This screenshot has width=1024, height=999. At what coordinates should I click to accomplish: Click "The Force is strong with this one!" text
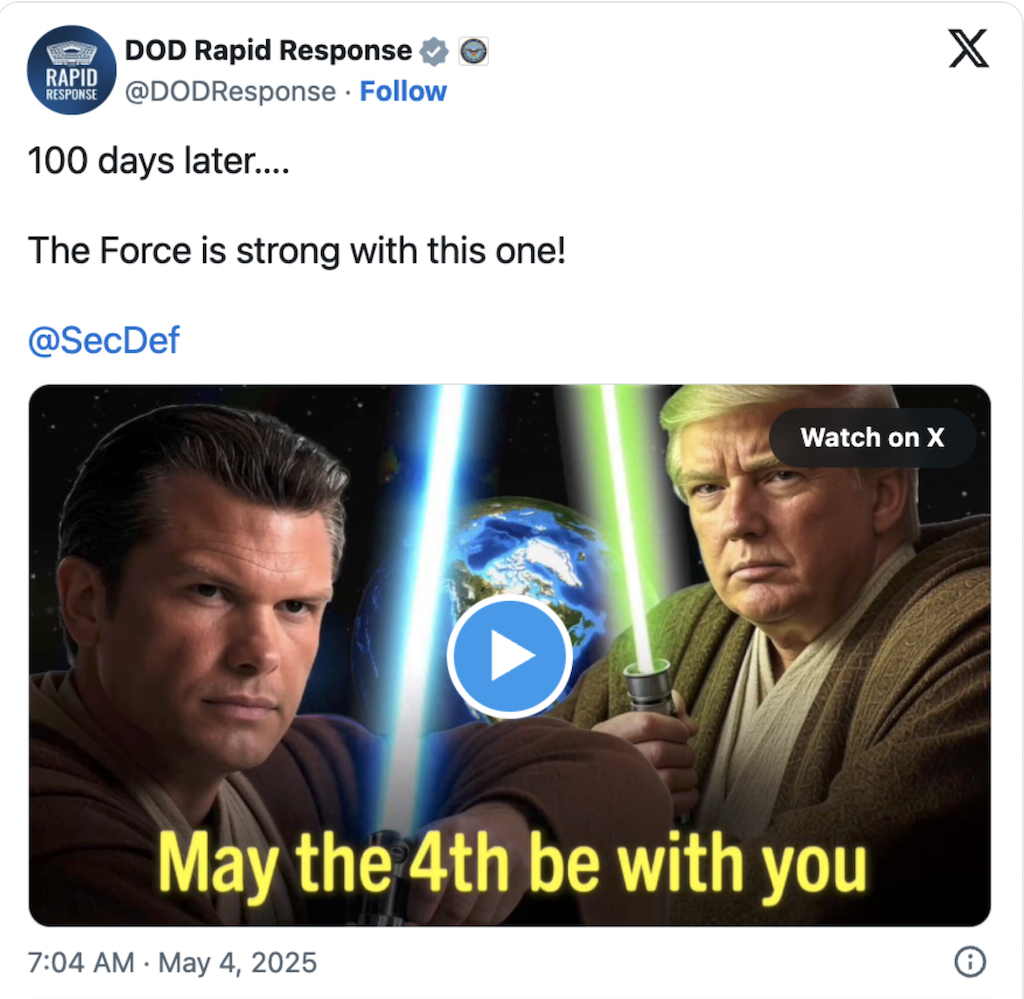pyautogui.click(x=296, y=251)
